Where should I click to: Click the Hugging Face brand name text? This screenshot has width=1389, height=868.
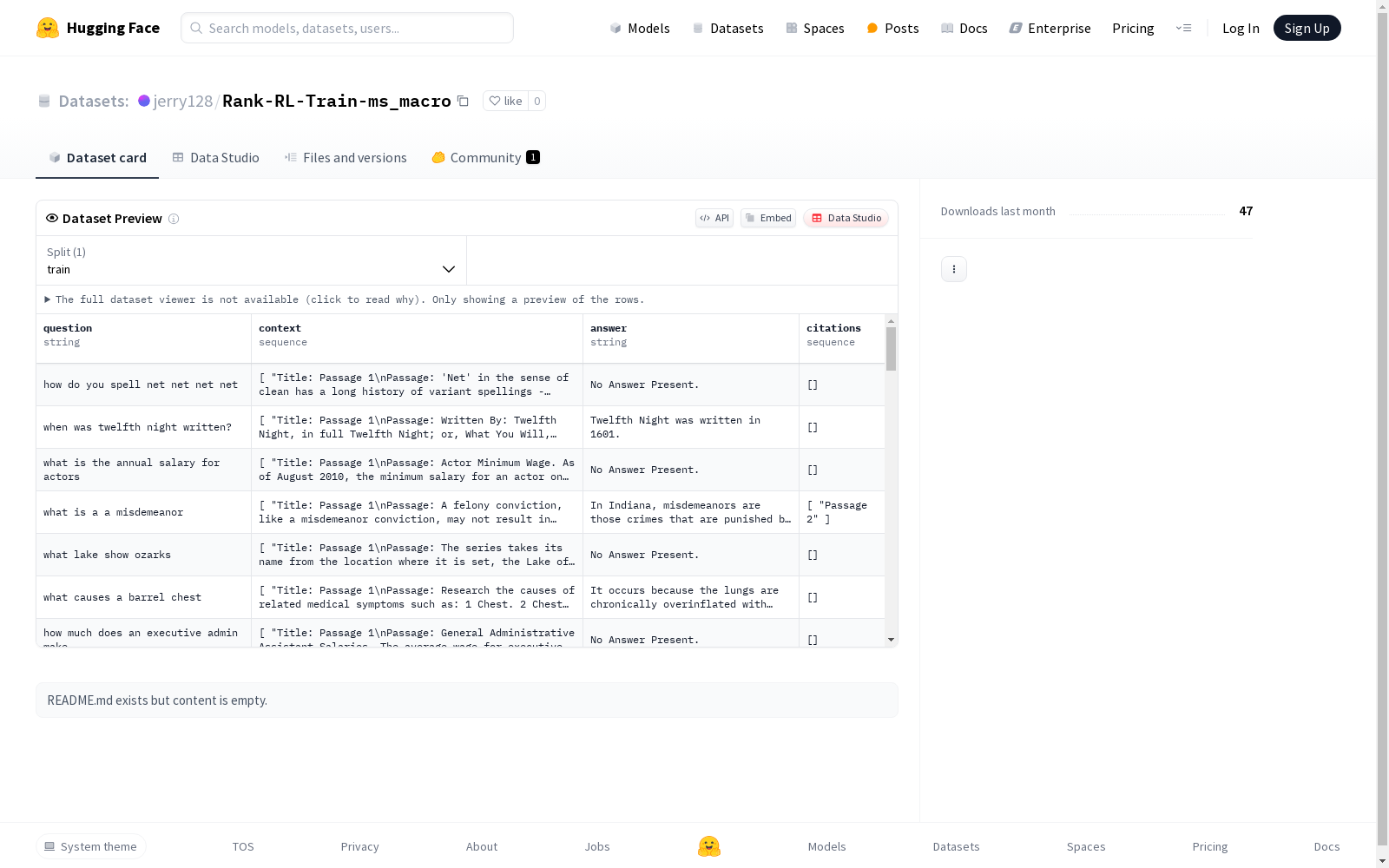[113, 28]
